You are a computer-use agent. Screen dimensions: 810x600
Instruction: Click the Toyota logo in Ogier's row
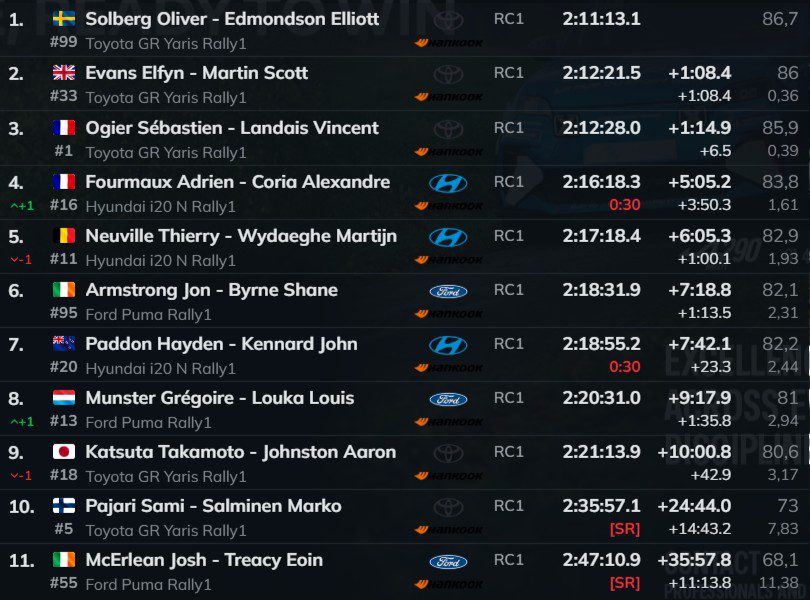tap(448, 129)
